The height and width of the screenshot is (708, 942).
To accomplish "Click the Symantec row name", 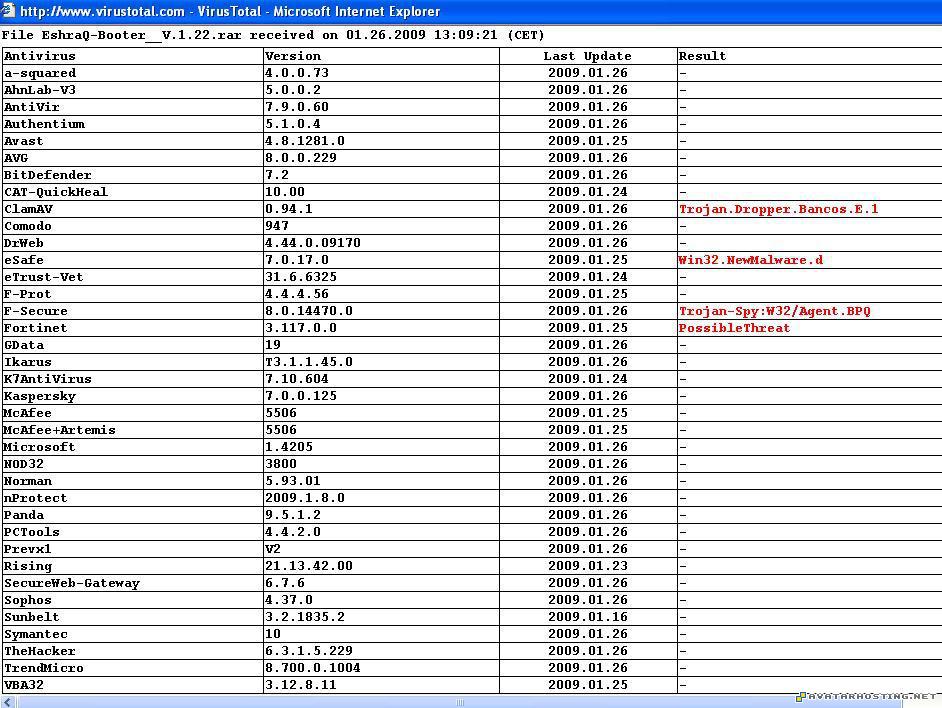I will [x=35, y=634].
